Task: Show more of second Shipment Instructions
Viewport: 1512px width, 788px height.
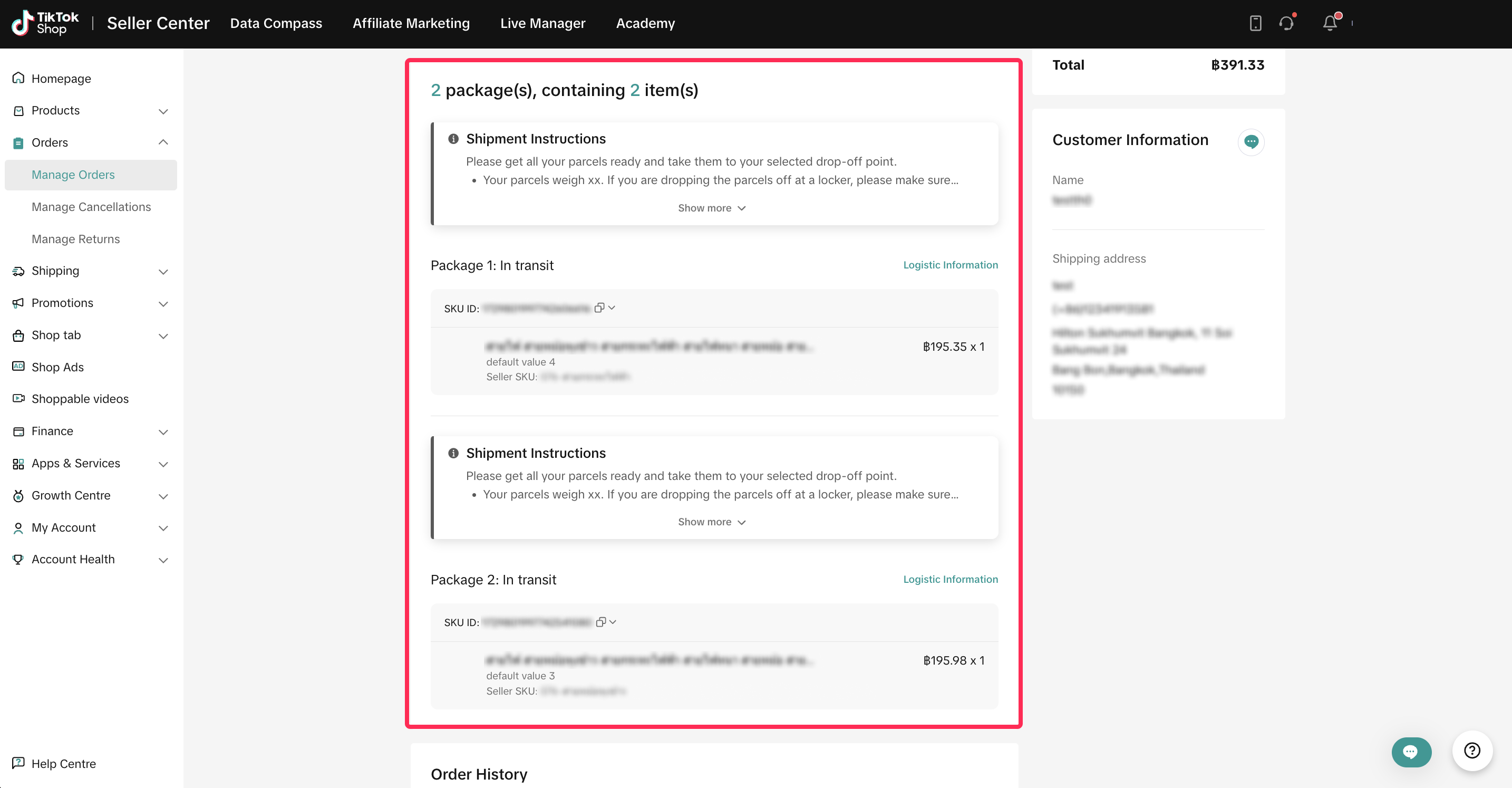Action: [x=711, y=522]
